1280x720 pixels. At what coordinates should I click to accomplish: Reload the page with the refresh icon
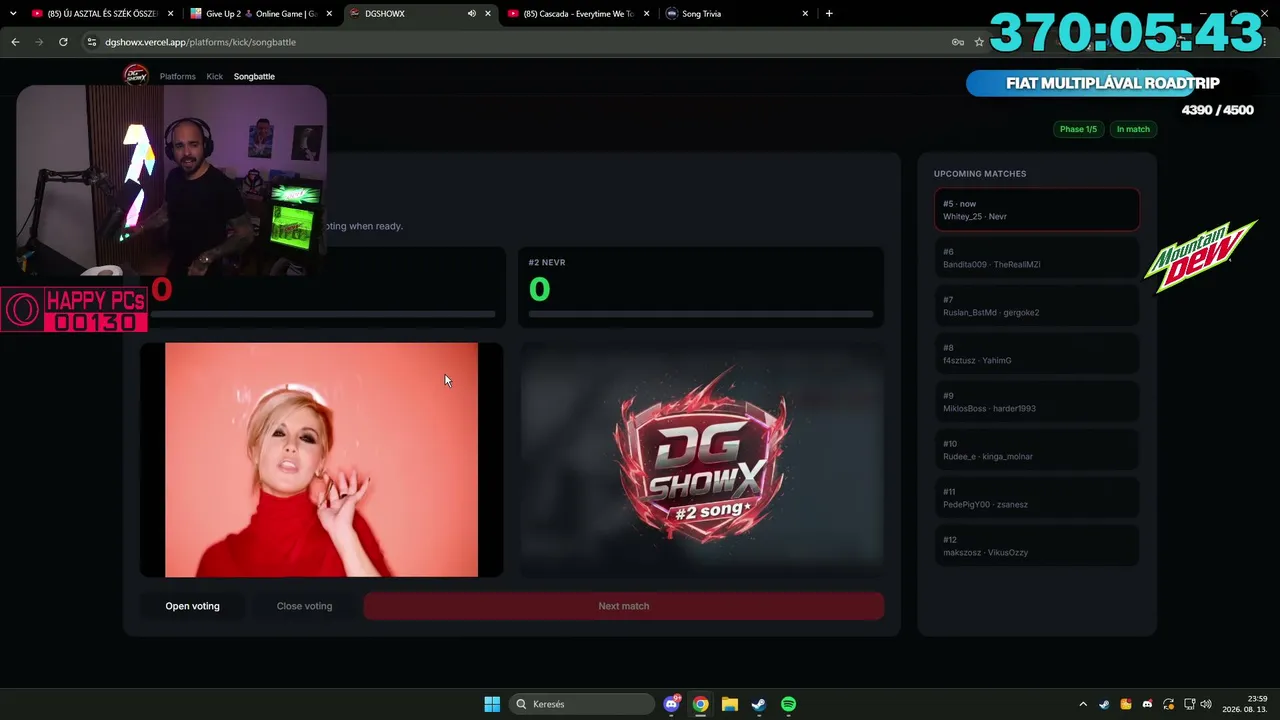pyautogui.click(x=63, y=42)
